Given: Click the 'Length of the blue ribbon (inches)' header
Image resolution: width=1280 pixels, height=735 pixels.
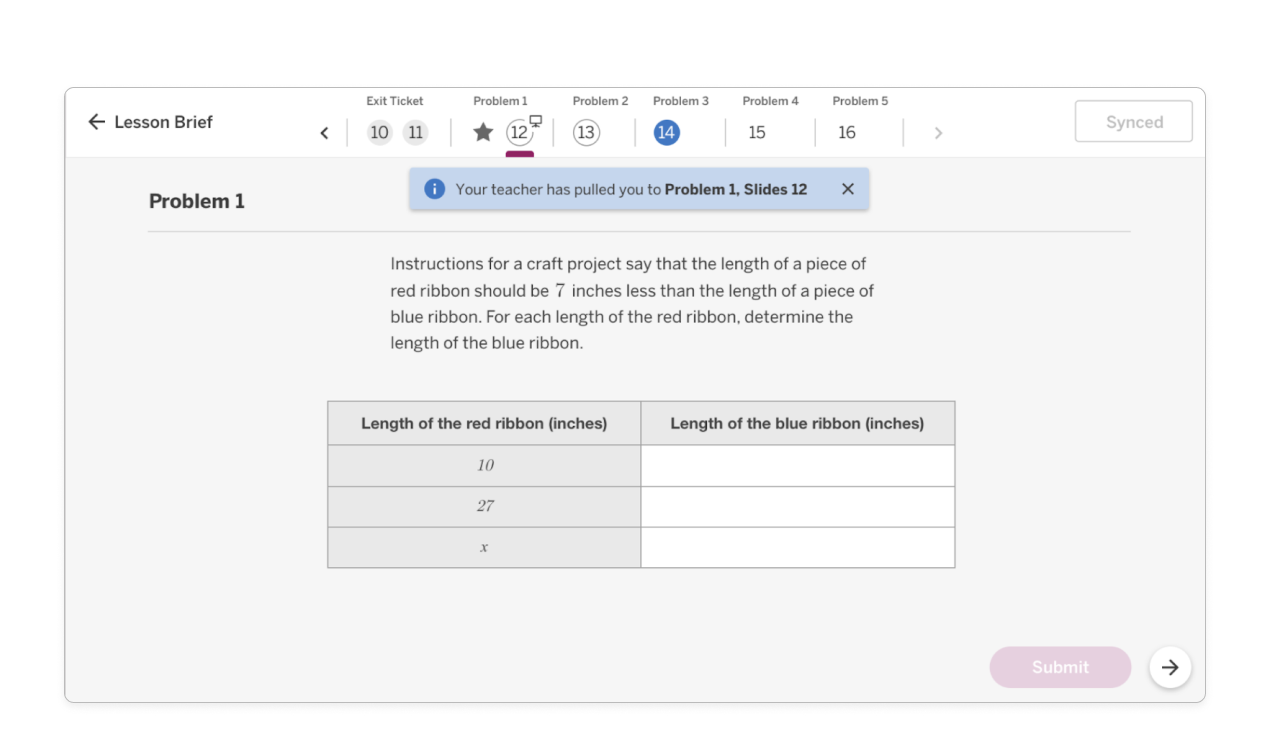Looking at the screenshot, I should tap(798, 423).
